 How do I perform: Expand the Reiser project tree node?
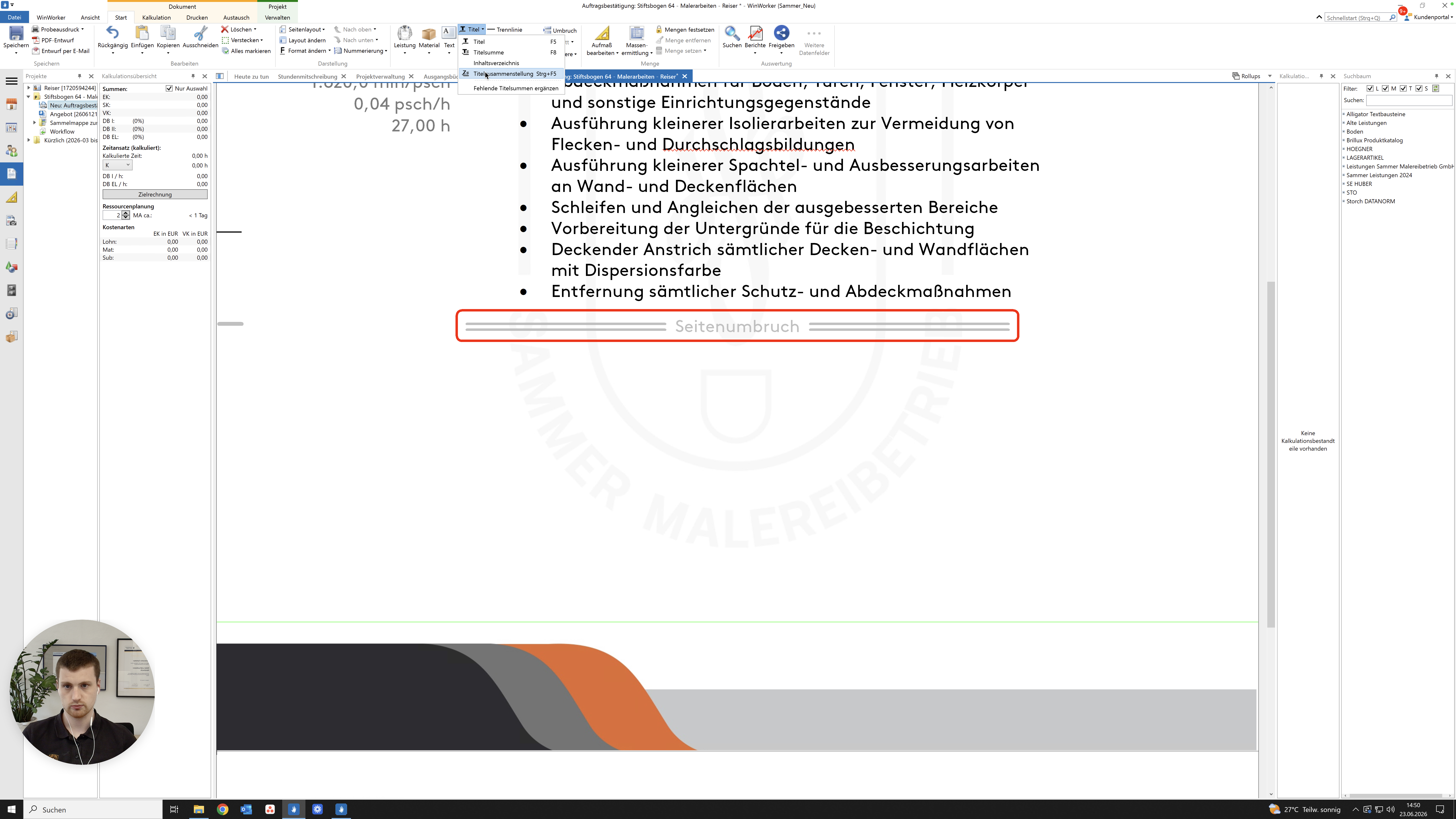pos(29,88)
